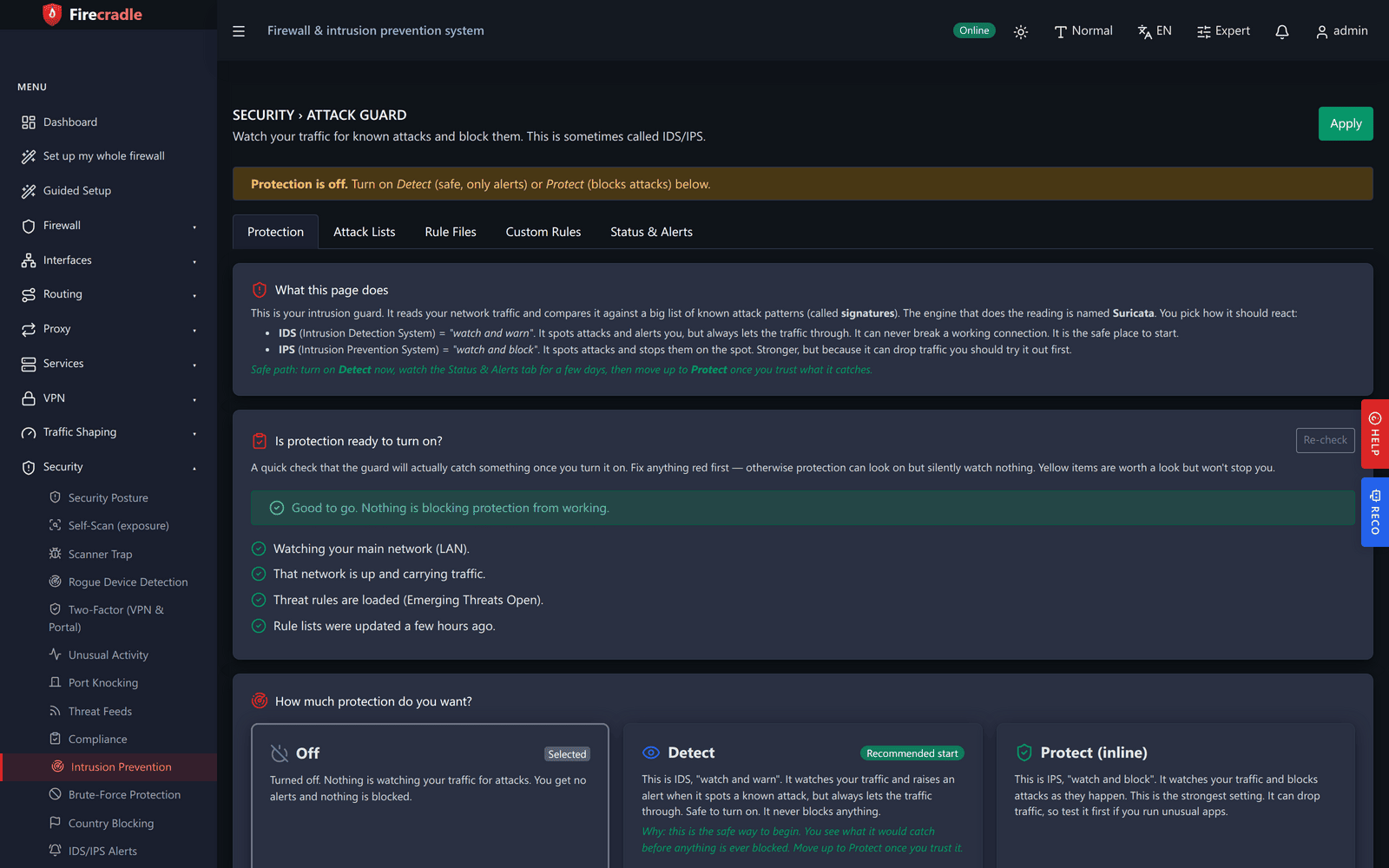This screenshot has width=1389, height=868.
Task: Switch to Rule Files tab
Action: (x=451, y=232)
